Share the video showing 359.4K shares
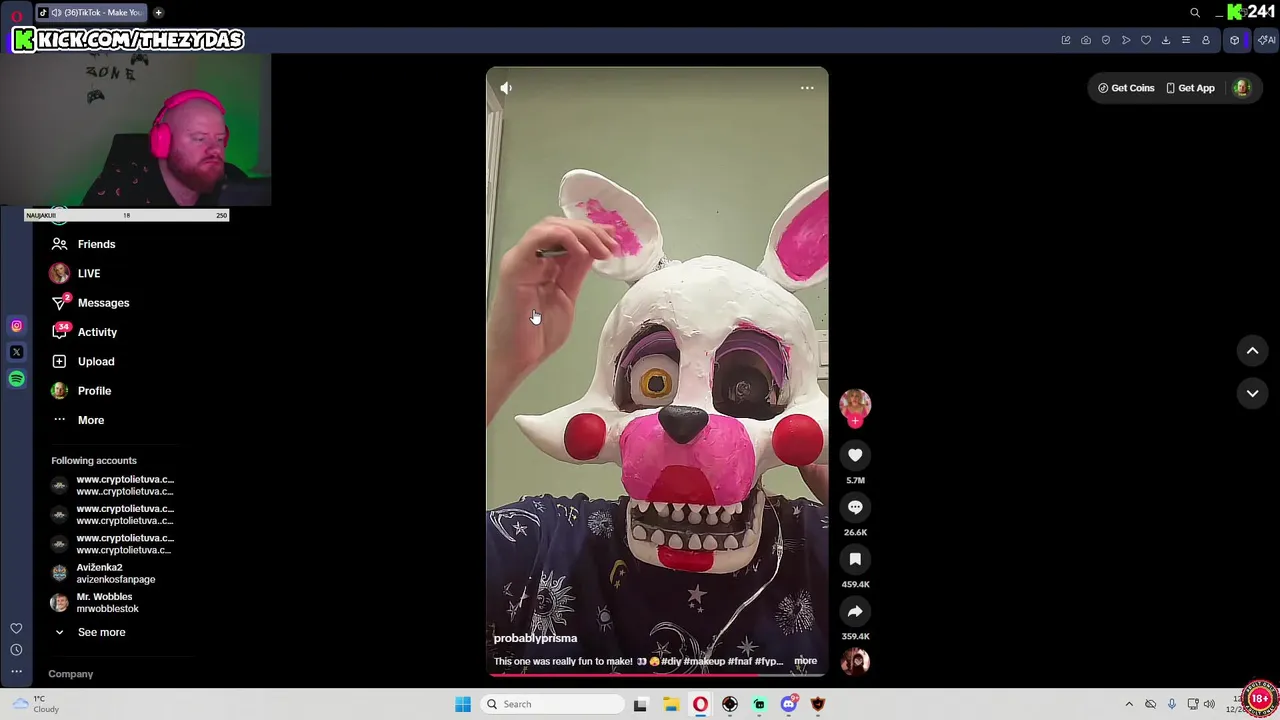Viewport: 1280px width, 720px height. coord(855,612)
